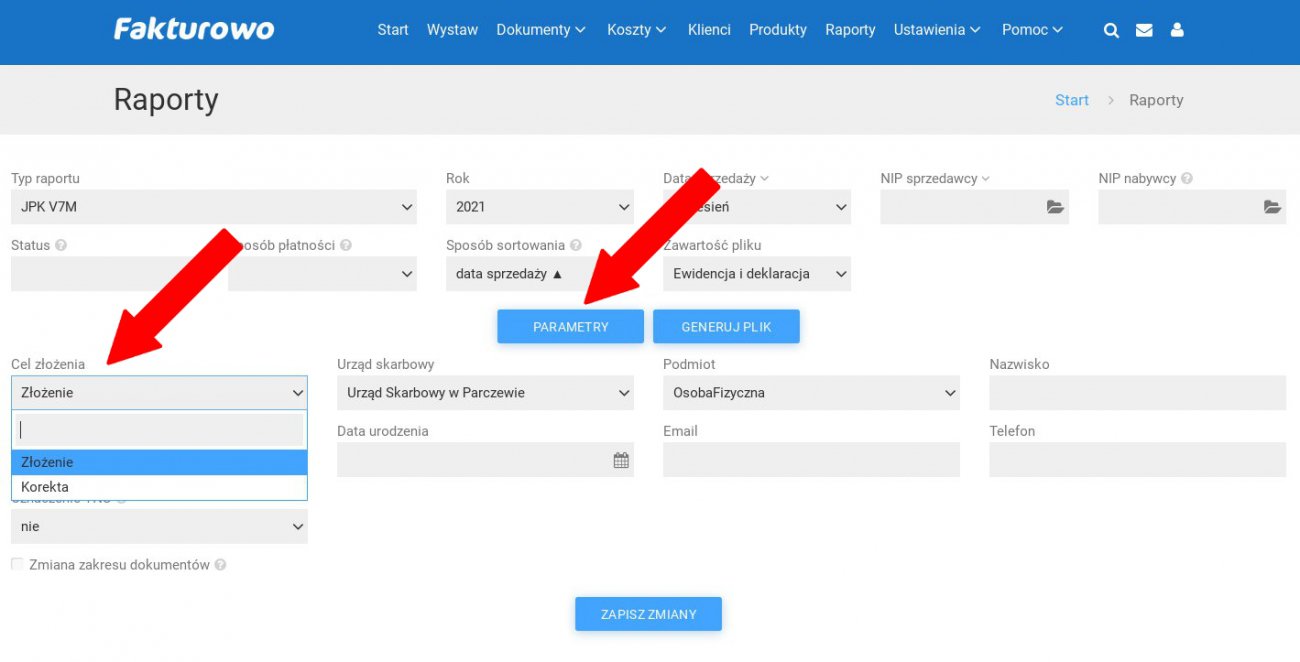Go to Klienci in the navigation
Image resolution: width=1300 pixels, height=662 pixels.
pos(709,30)
